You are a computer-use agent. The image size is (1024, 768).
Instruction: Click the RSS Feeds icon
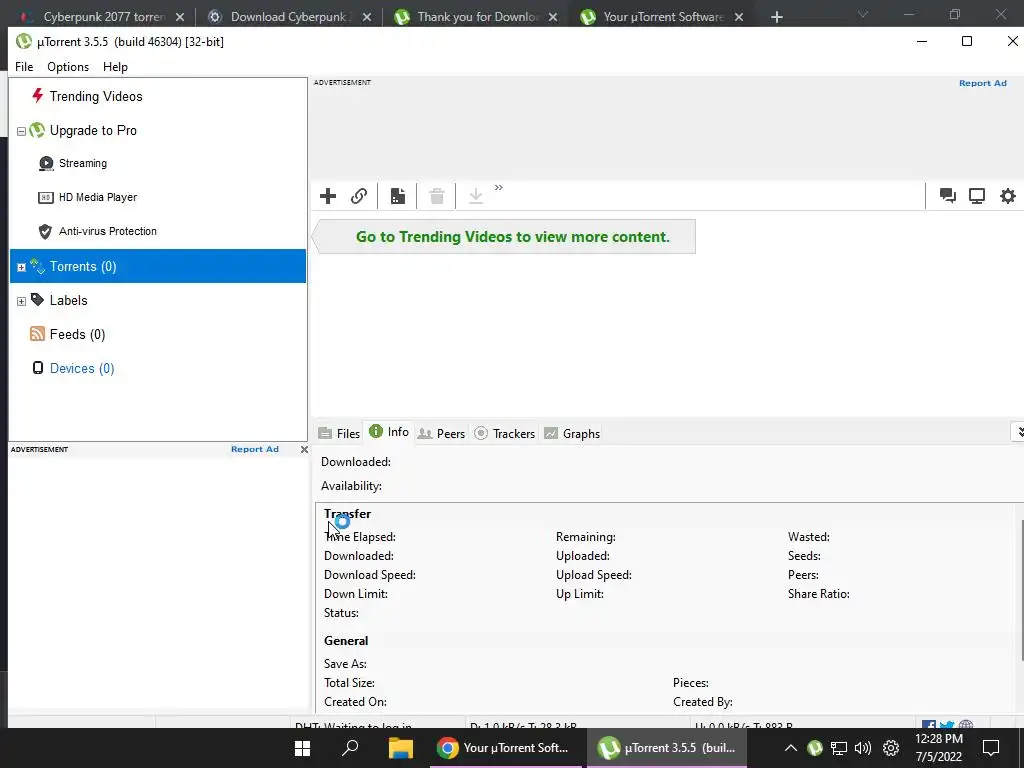point(37,334)
